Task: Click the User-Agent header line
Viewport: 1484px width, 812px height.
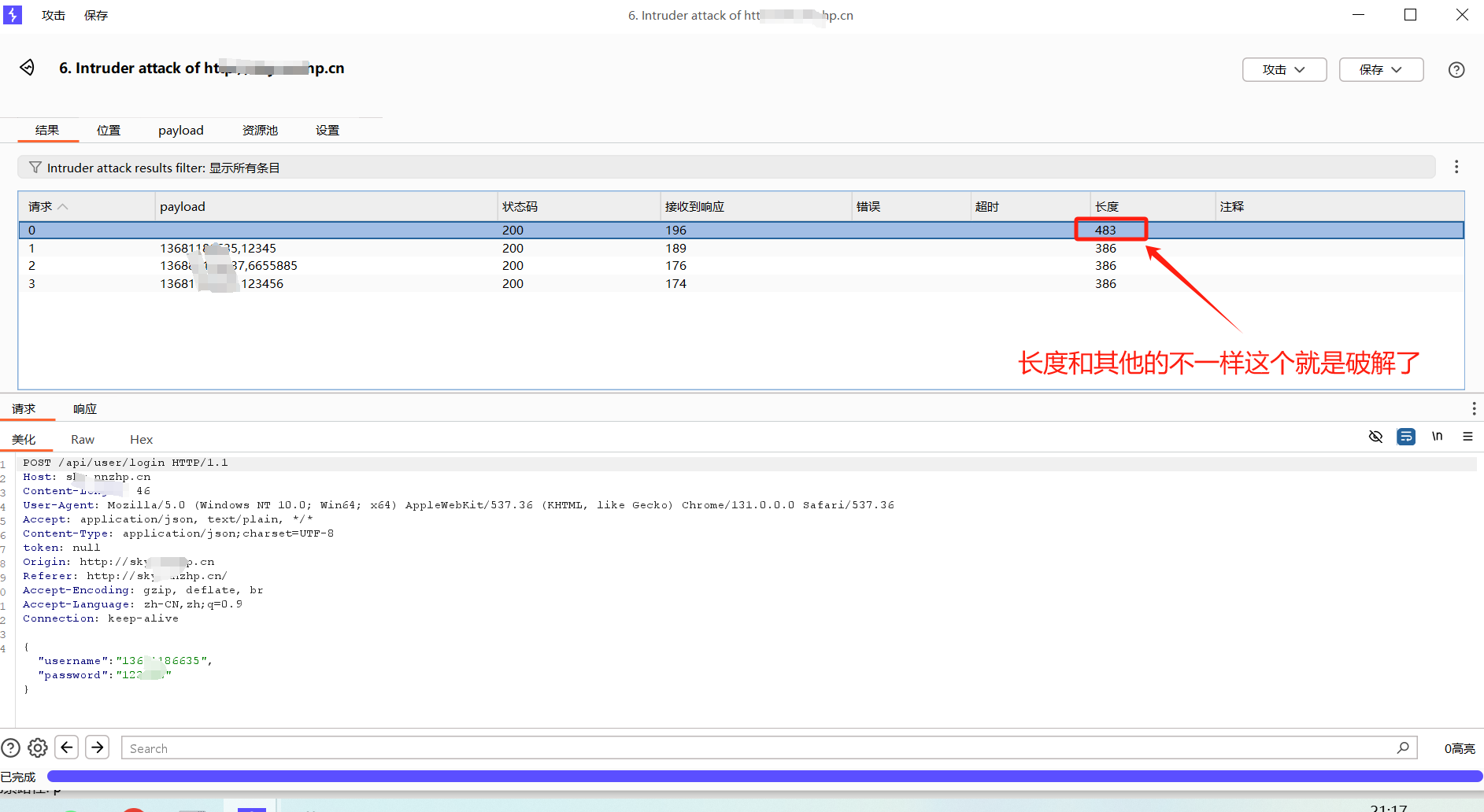Action: (458, 505)
